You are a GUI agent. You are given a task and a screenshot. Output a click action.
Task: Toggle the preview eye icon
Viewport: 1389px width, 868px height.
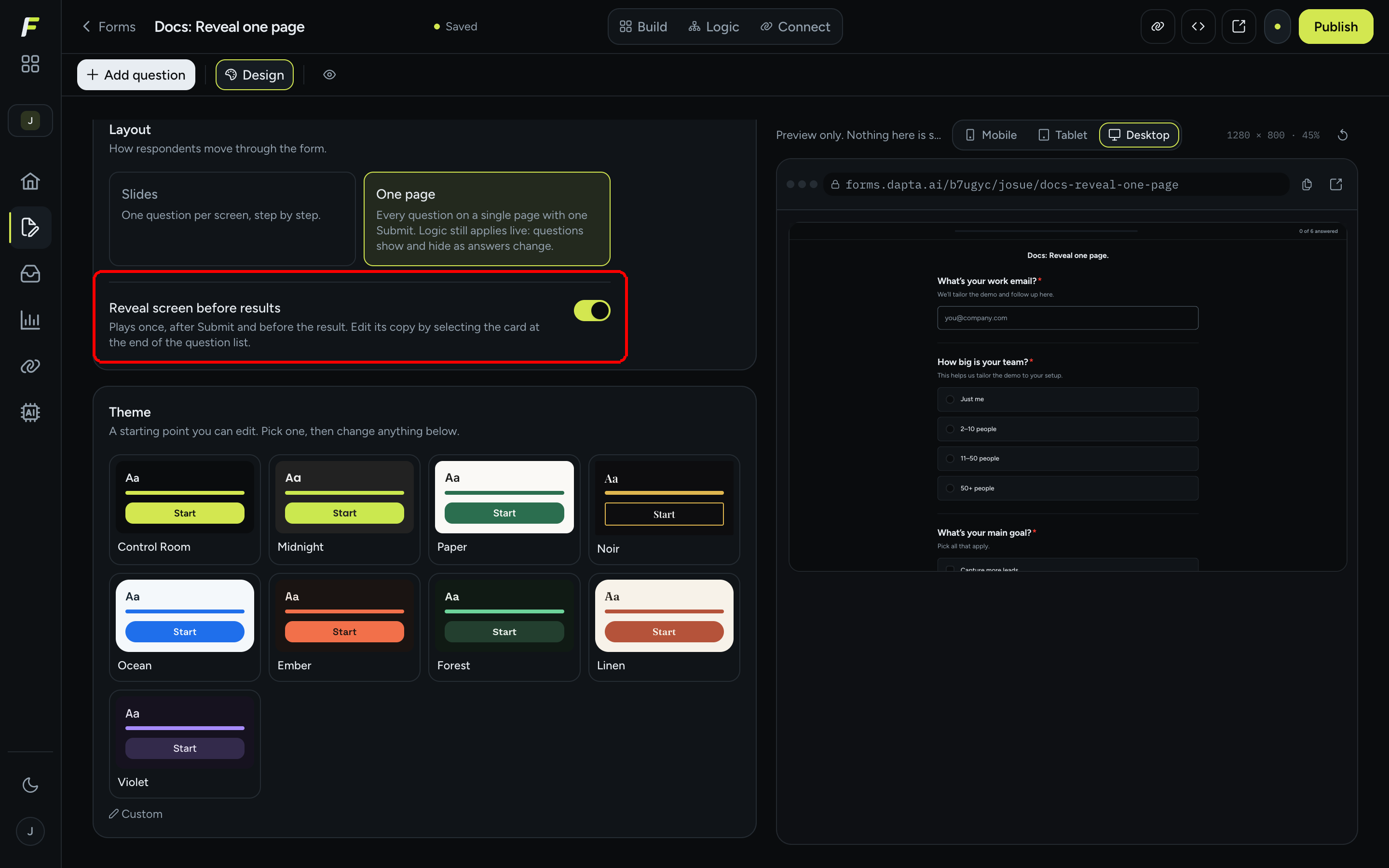coord(329,75)
